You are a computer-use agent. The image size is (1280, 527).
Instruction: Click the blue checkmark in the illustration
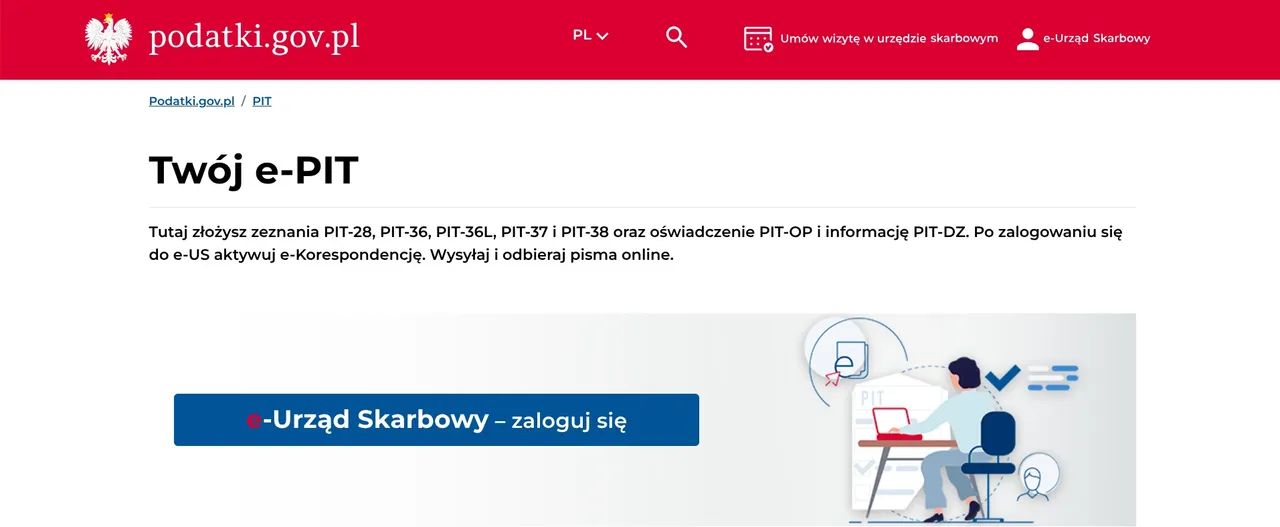click(1001, 377)
